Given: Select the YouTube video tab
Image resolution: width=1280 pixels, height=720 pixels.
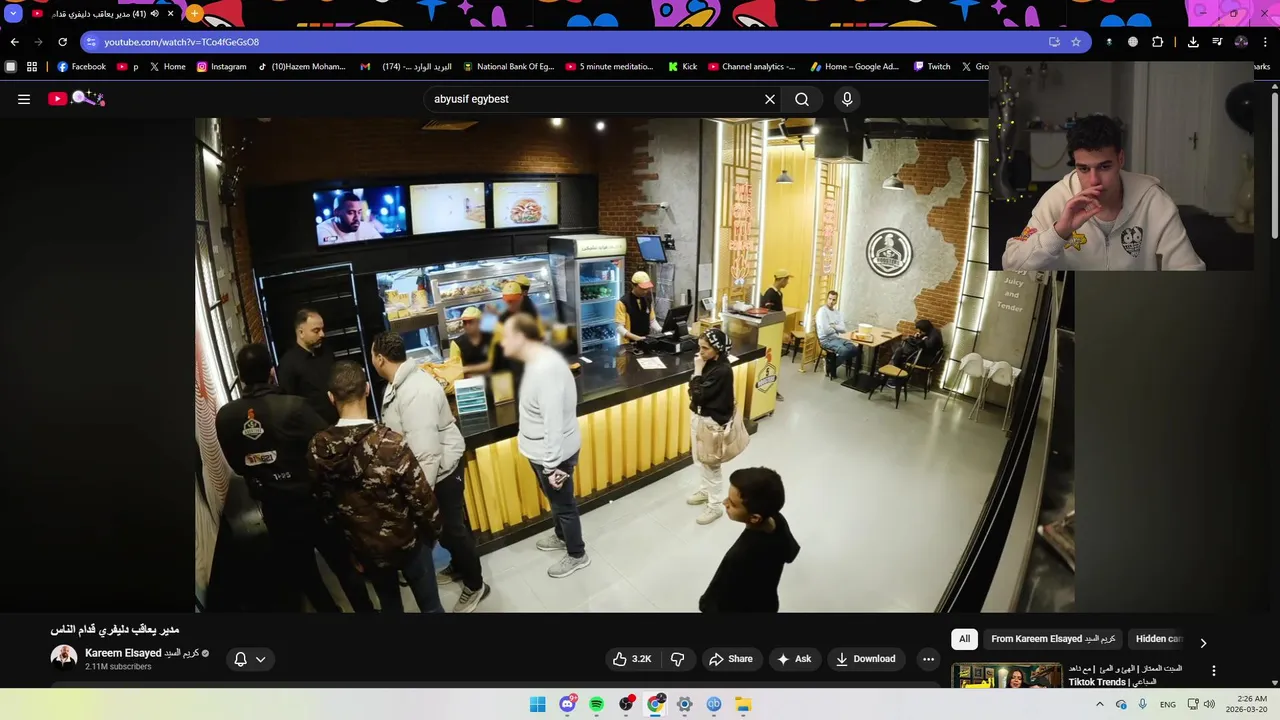Looking at the screenshot, I should point(103,14).
